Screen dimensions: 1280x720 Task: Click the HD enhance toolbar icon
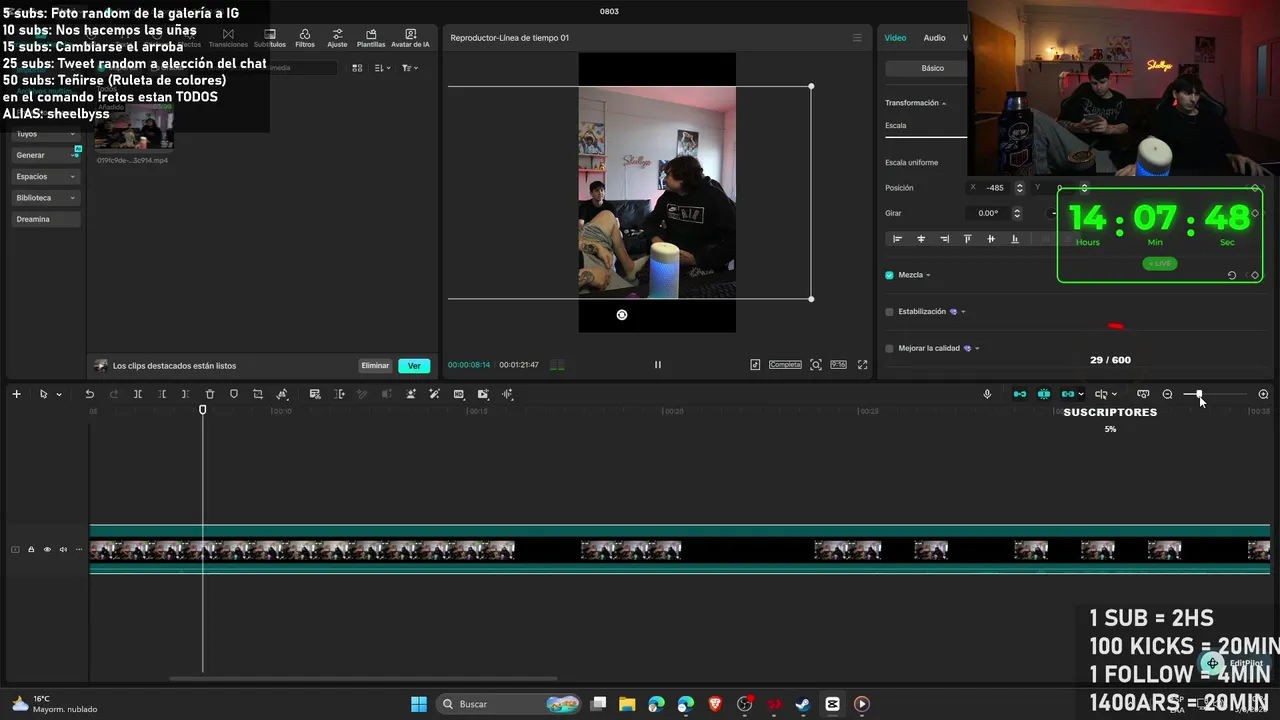point(459,394)
